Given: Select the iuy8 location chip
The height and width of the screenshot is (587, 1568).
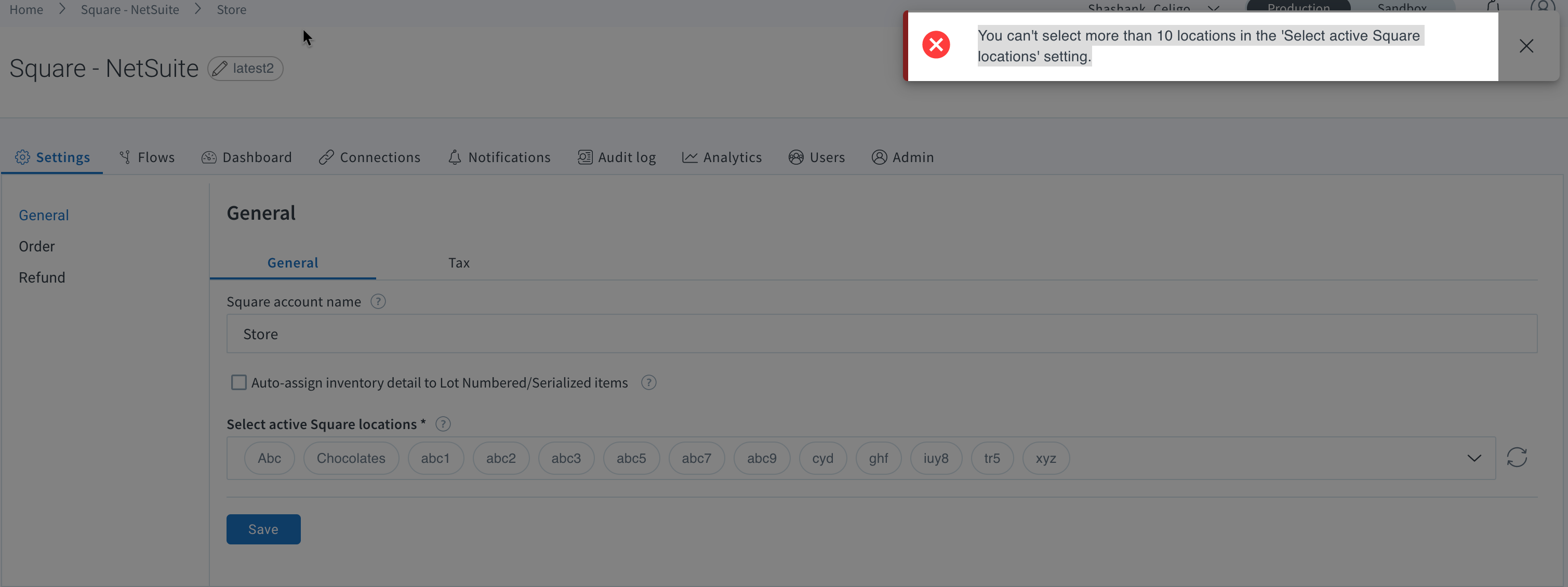Looking at the screenshot, I should pos(936,458).
